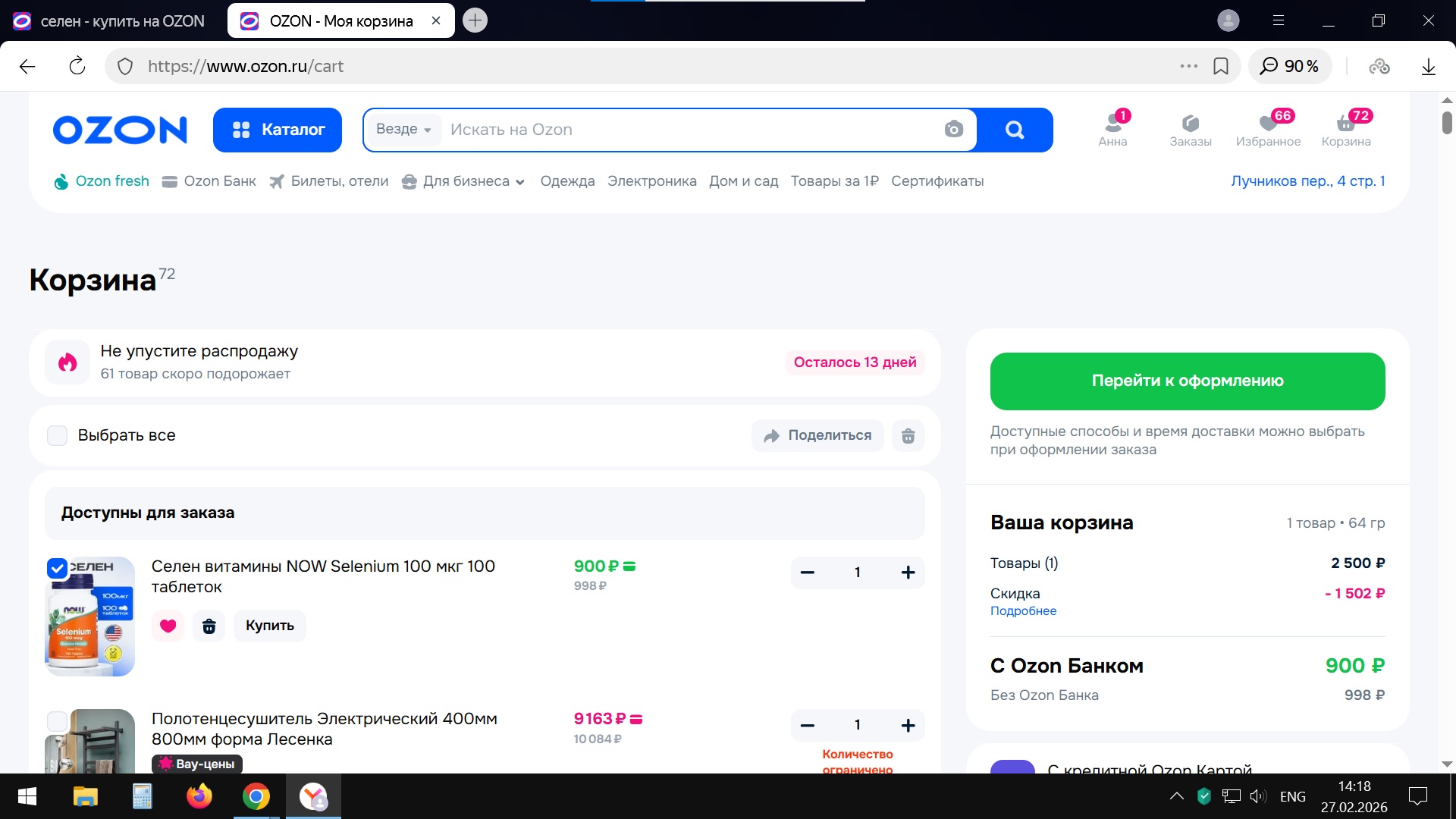Viewport: 1456px width, 819px height.
Task: Add Selenium item to favorites heart
Action: [168, 626]
